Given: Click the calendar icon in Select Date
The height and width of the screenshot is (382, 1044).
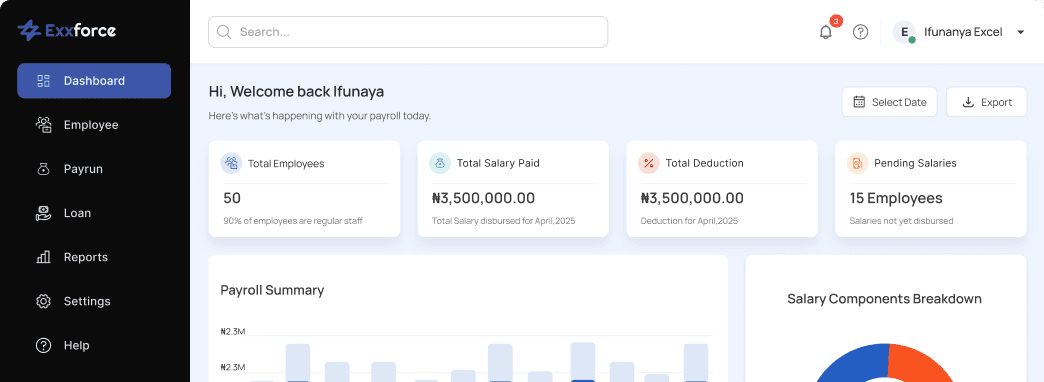Looking at the screenshot, I should 860,102.
